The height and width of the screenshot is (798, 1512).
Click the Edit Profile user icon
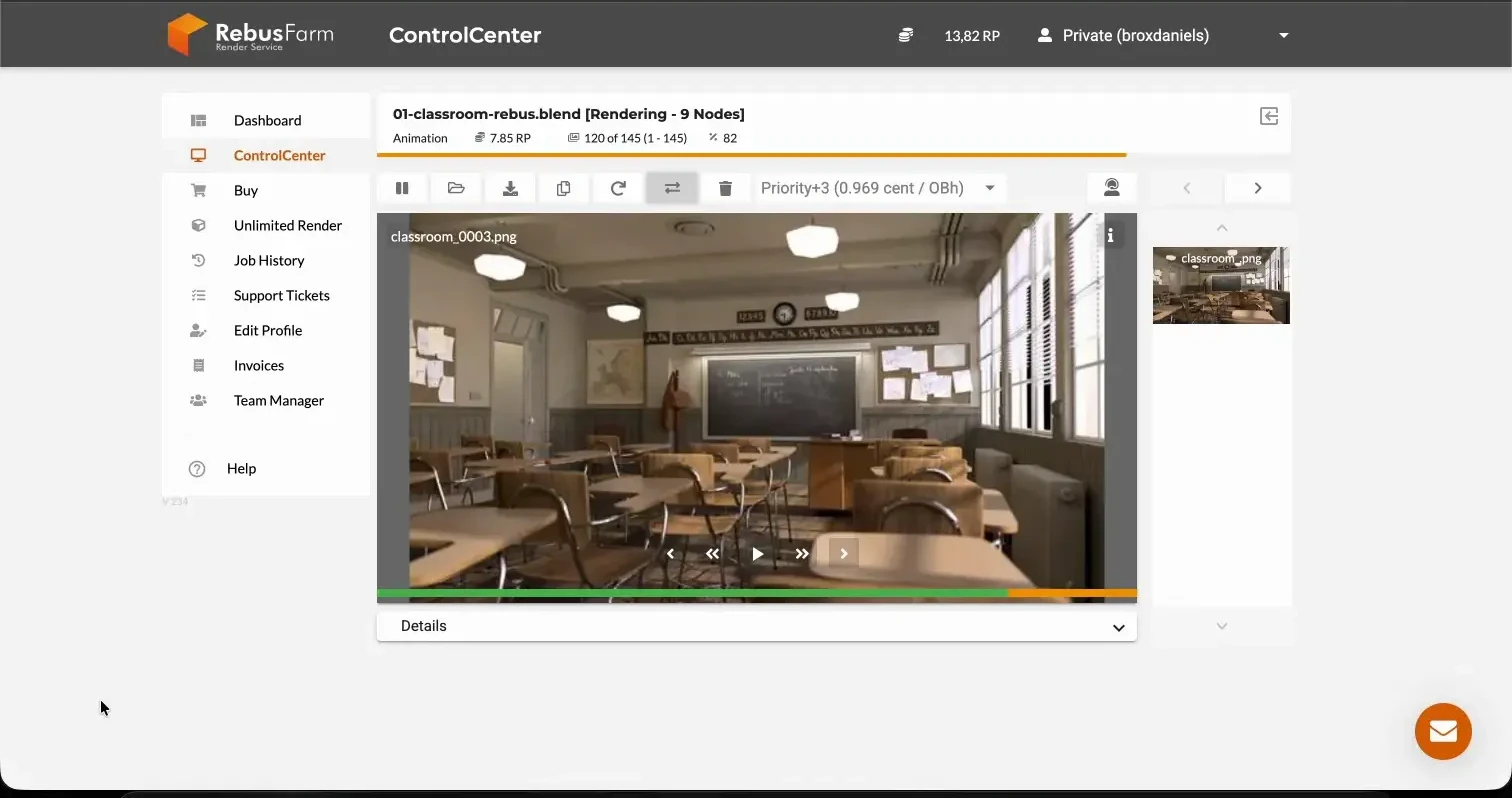pyautogui.click(x=198, y=330)
